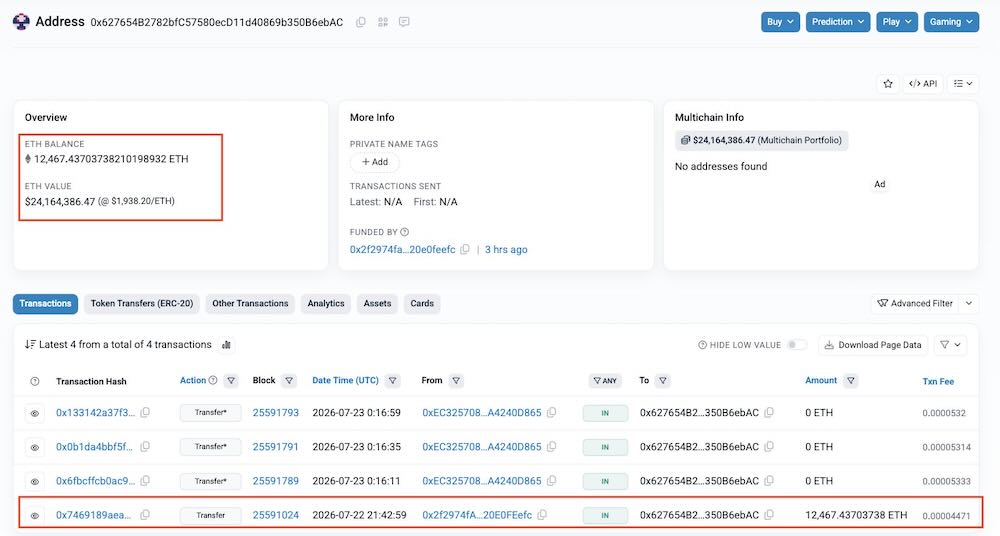Open block 25591024
Viewport: 1000px width, 536px height.
(x=276, y=515)
